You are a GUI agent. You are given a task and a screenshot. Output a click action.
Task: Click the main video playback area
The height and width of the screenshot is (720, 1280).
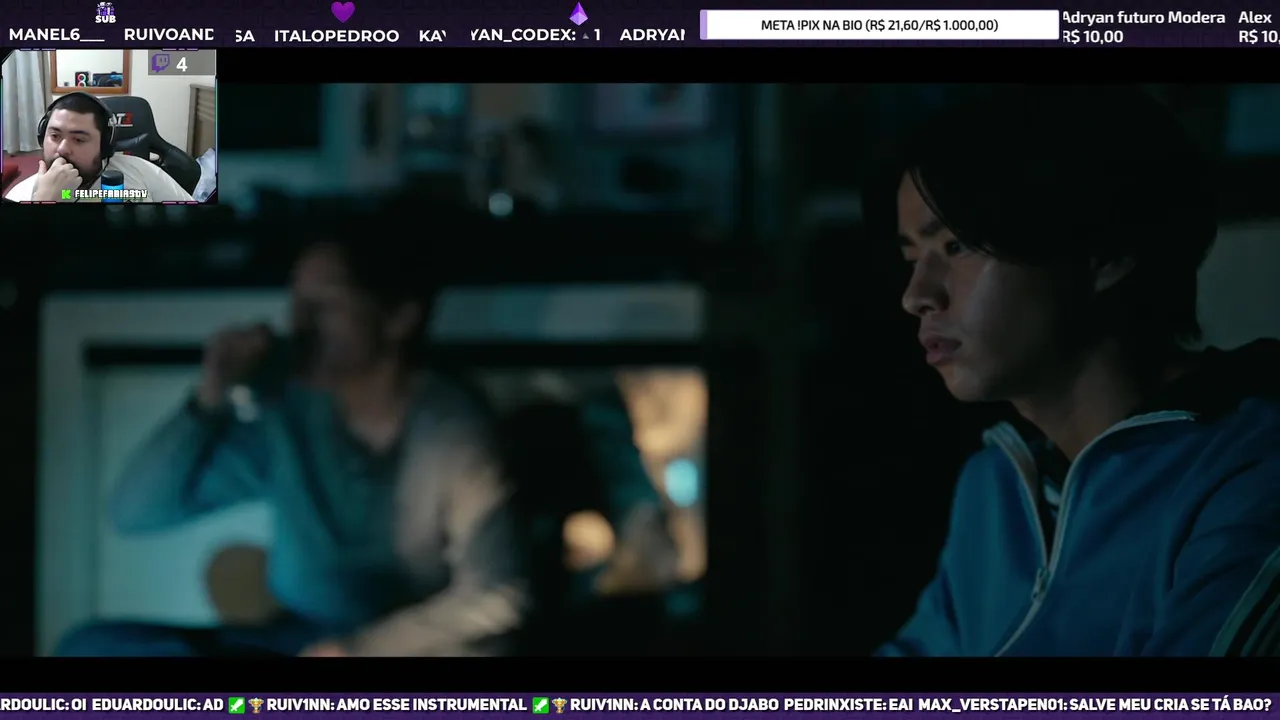(x=640, y=370)
